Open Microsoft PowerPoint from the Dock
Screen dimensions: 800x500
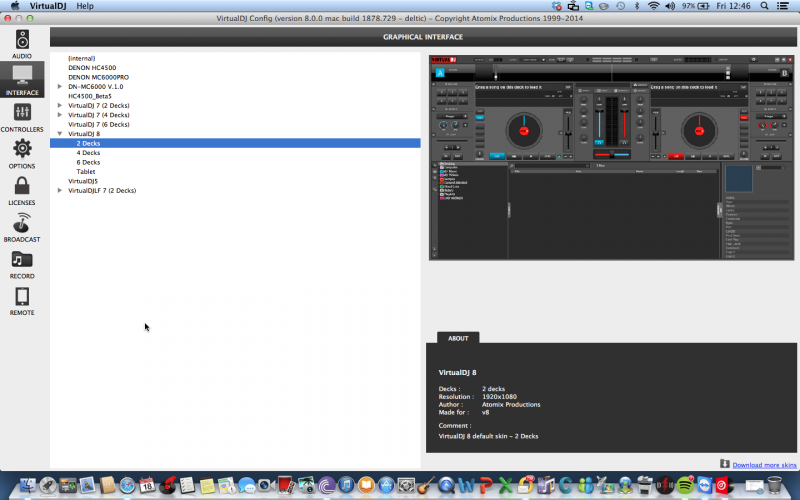tap(486, 485)
